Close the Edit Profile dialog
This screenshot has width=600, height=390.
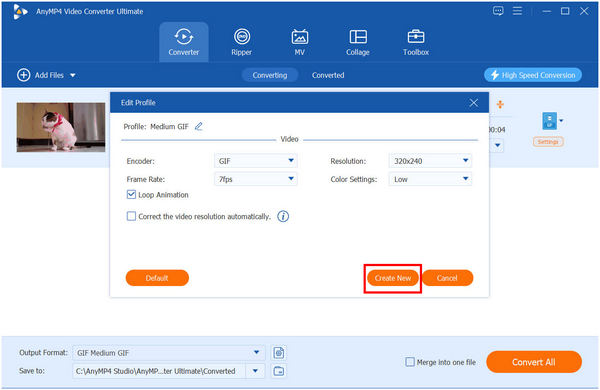point(473,103)
